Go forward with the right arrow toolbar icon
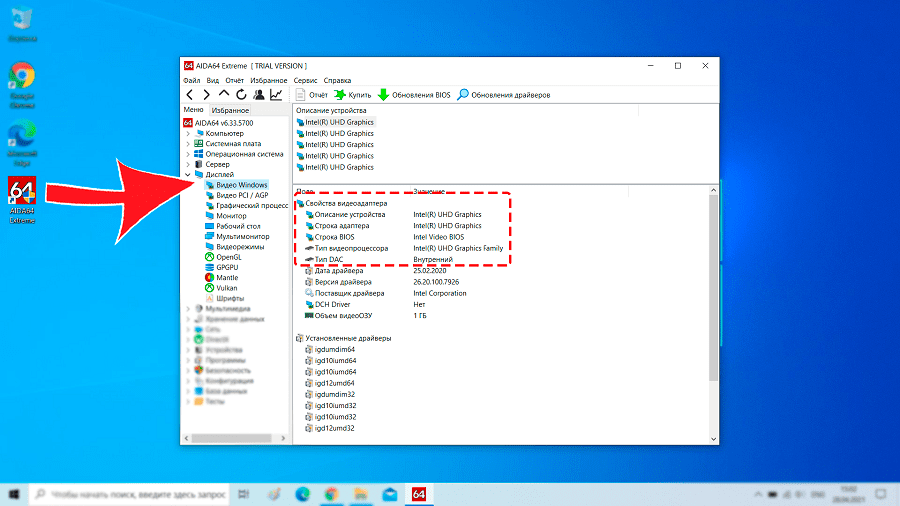The image size is (900, 506). tap(207, 95)
